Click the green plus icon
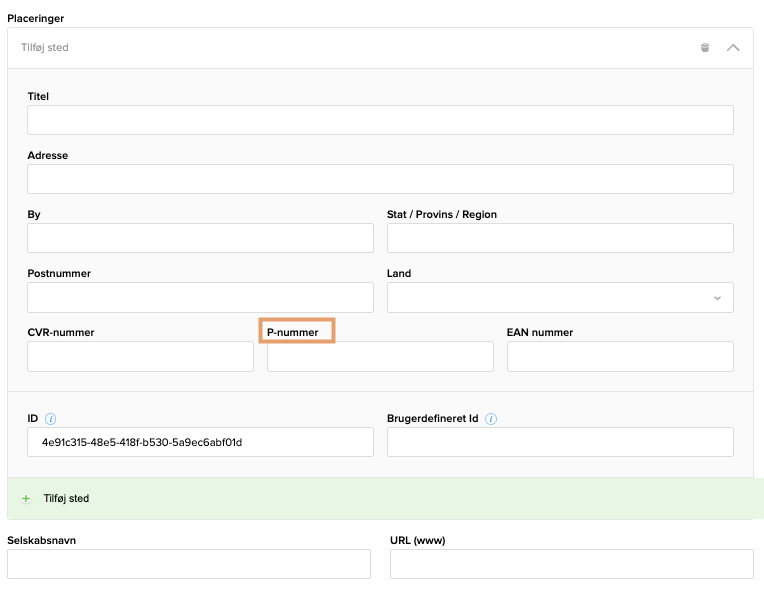This screenshot has height=589, width=764. tap(26, 498)
